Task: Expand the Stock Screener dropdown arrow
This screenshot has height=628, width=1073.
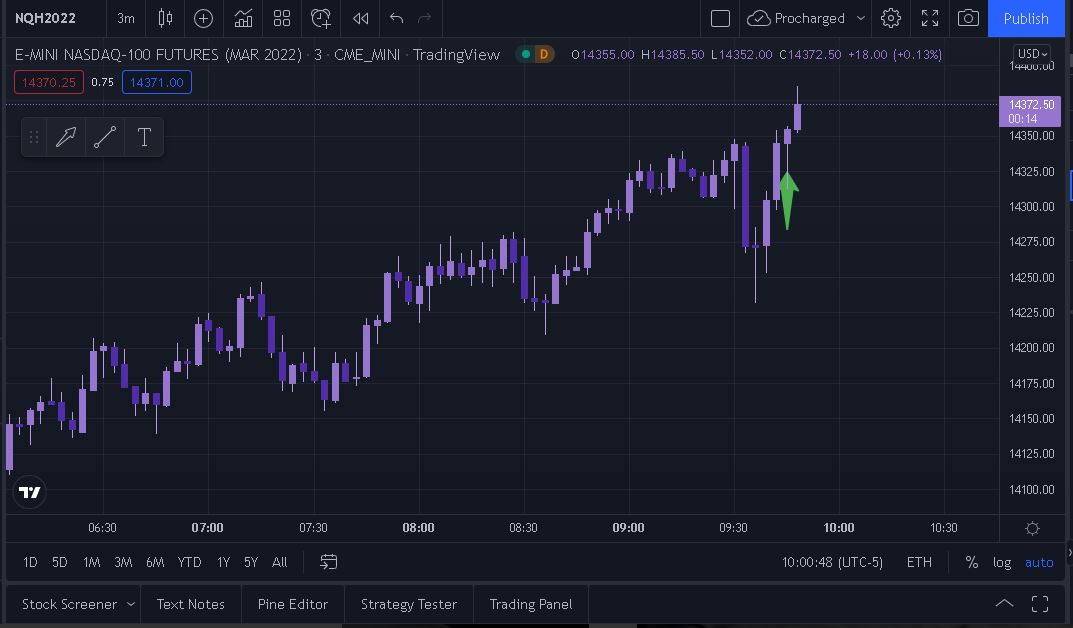Action: point(130,604)
